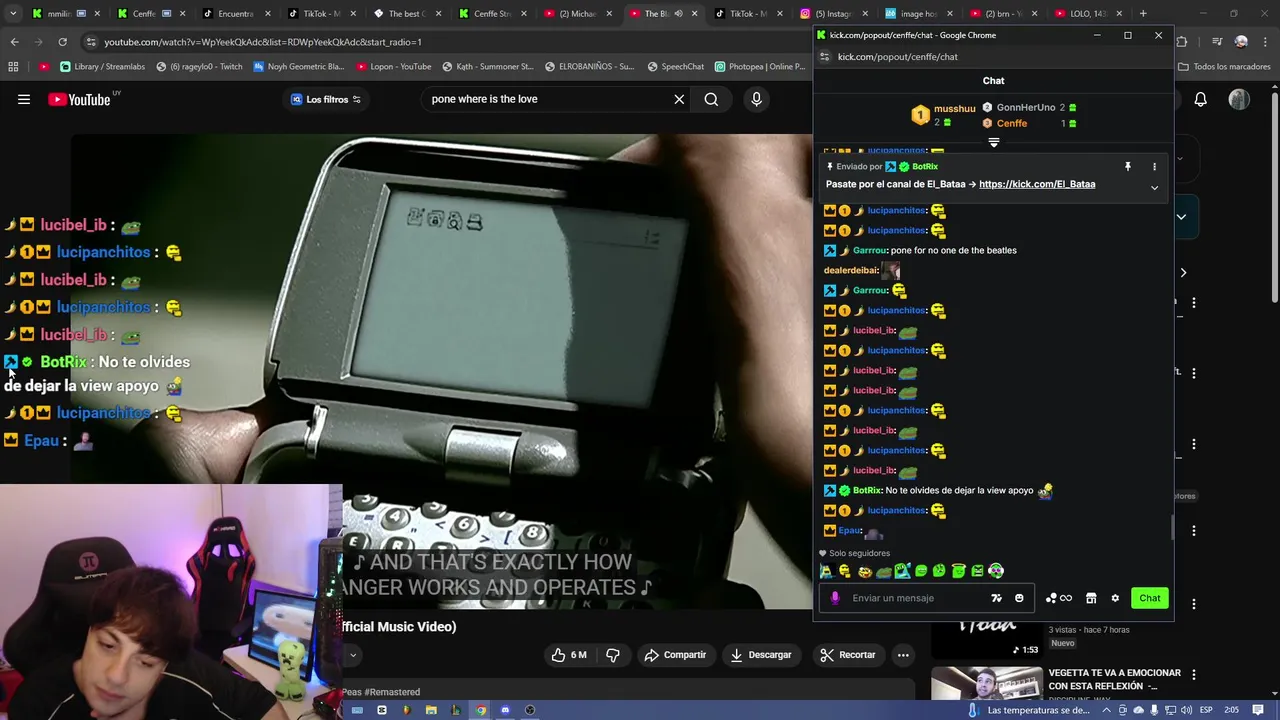Open Discord from the Windows taskbar
This screenshot has height=720, width=1280.
point(505,710)
